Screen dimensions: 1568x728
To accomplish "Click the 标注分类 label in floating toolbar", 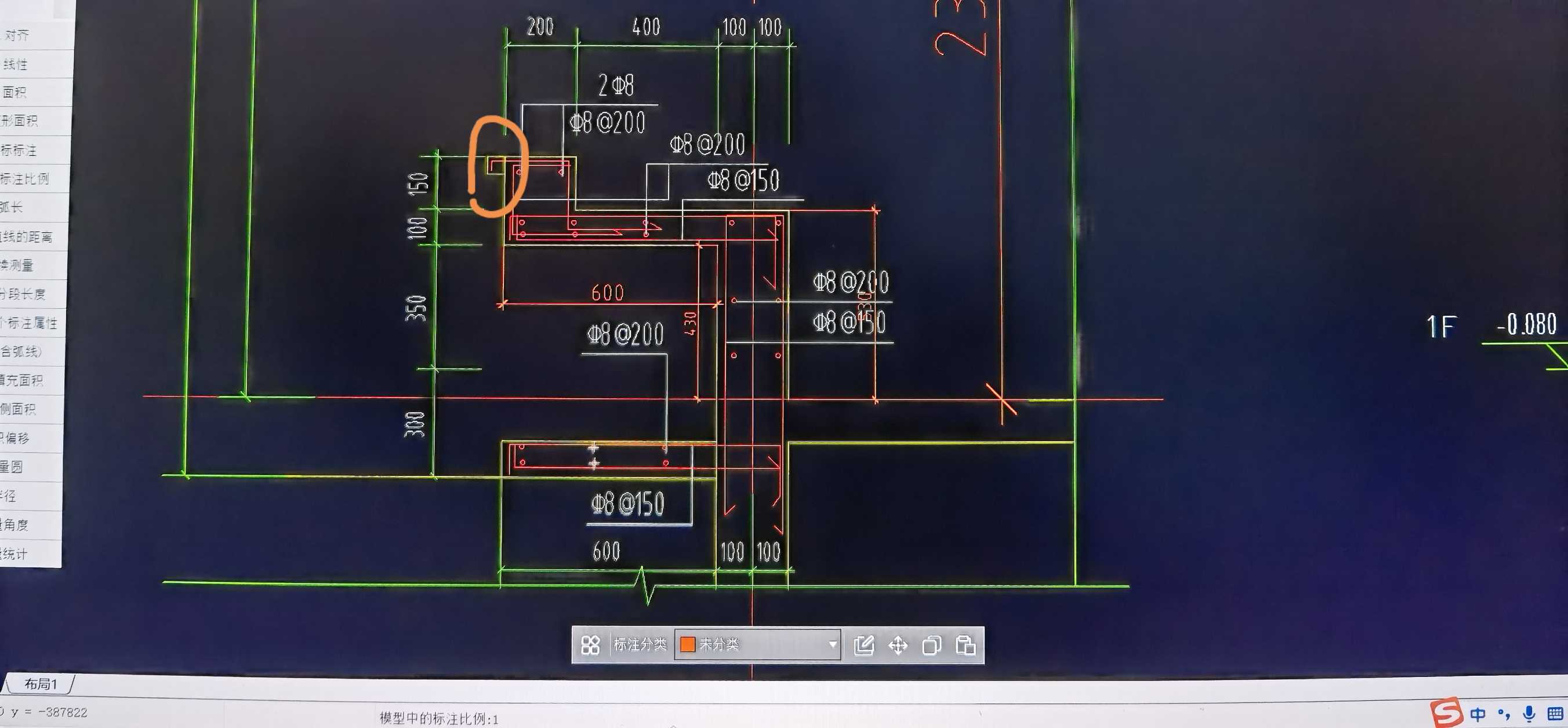I will 640,644.
